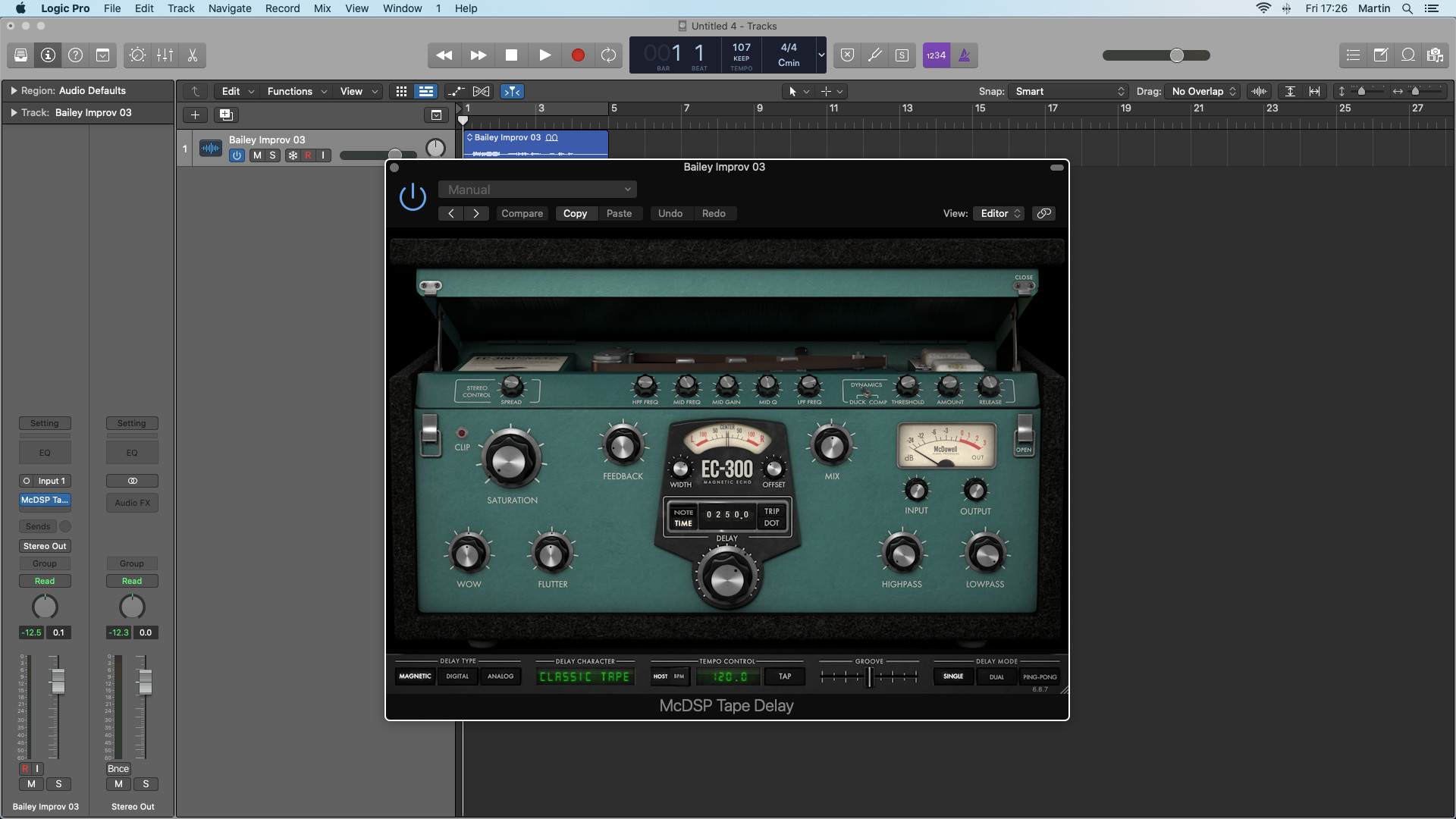Toggle Waveform Zoom icon
The image size is (1456, 819).
[1259, 92]
